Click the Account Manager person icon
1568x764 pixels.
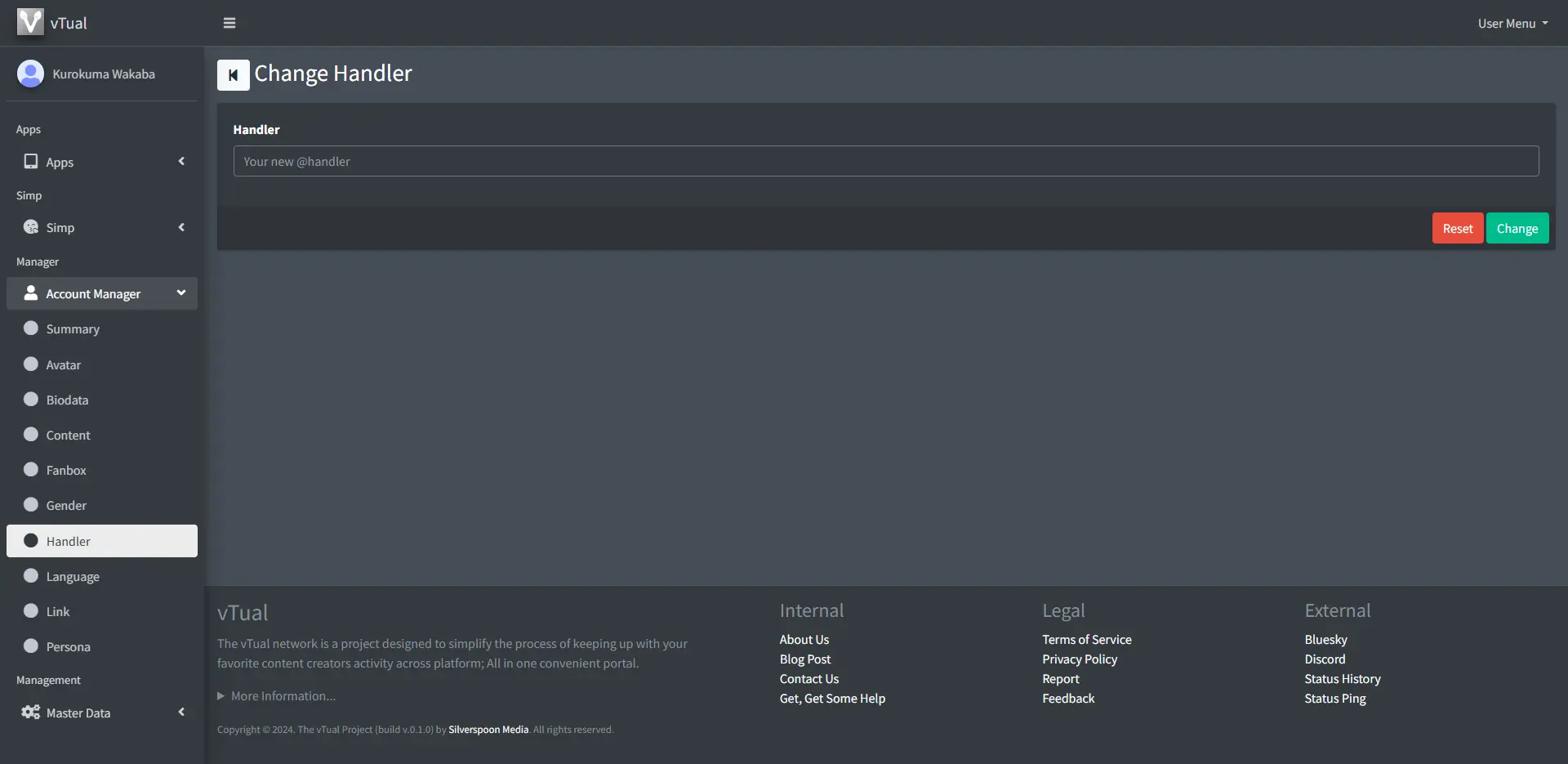point(31,293)
